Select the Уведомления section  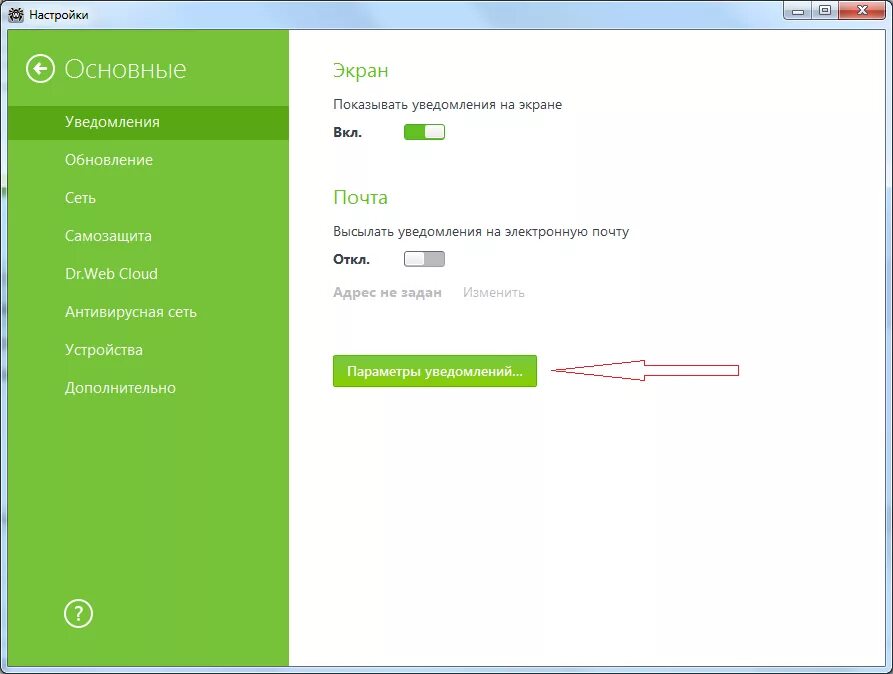coord(148,122)
